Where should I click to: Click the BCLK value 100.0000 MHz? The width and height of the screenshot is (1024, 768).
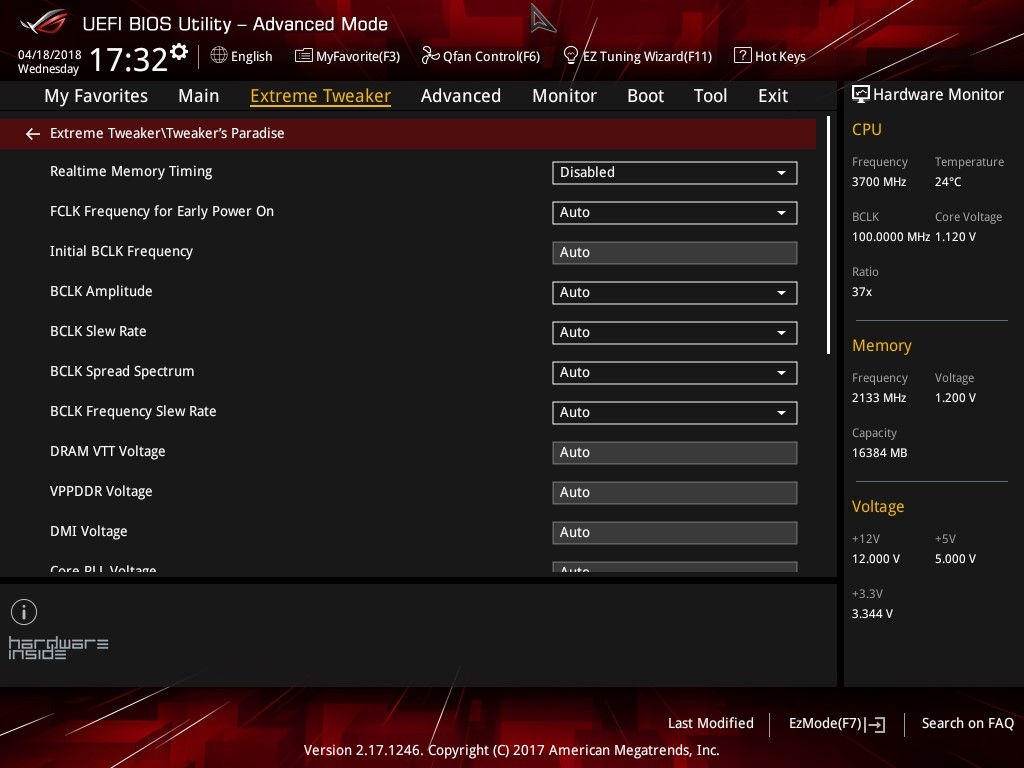(x=891, y=237)
